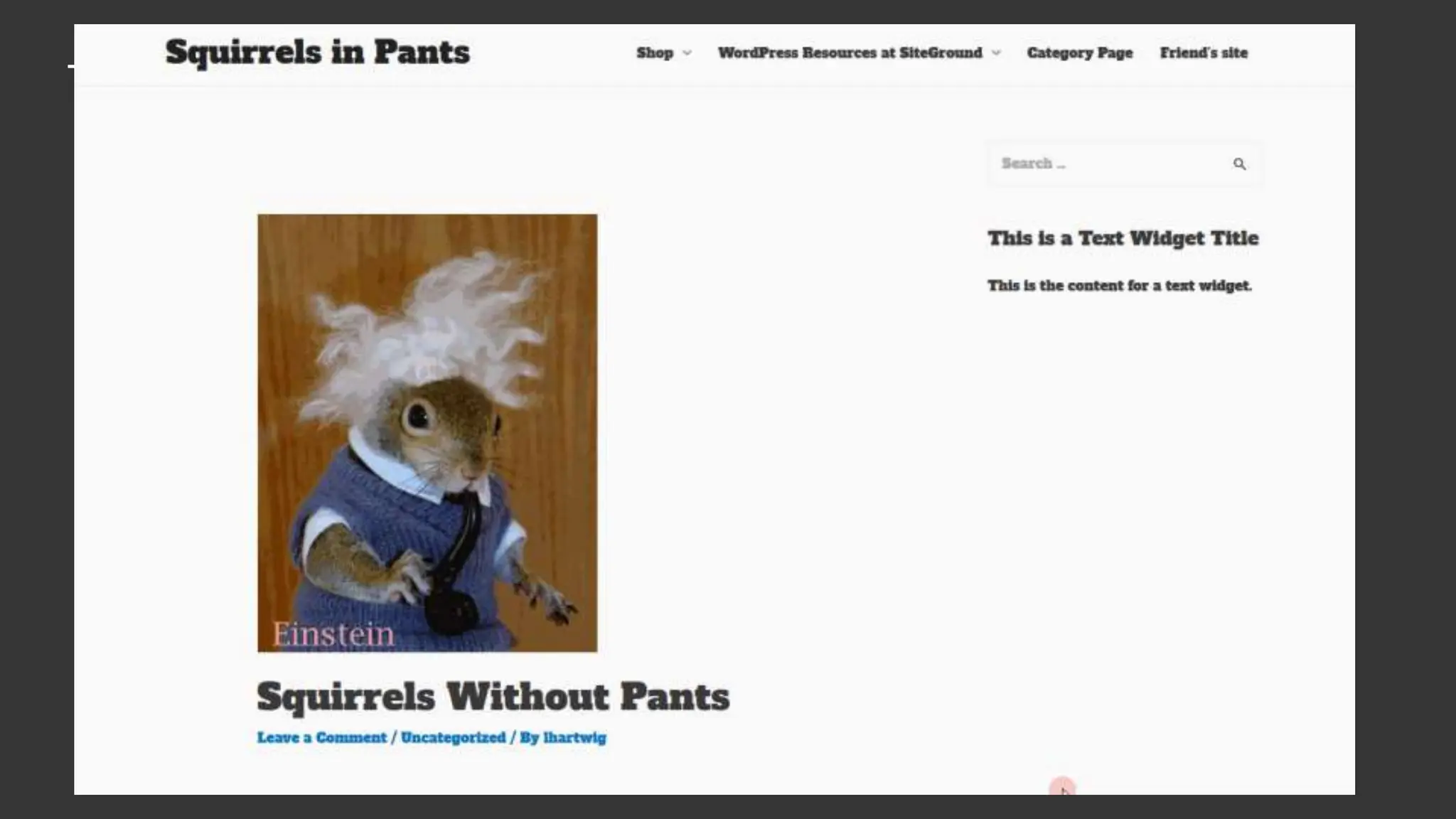
Task: Open the Squirrels Without Pants post title
Action: 493,696
